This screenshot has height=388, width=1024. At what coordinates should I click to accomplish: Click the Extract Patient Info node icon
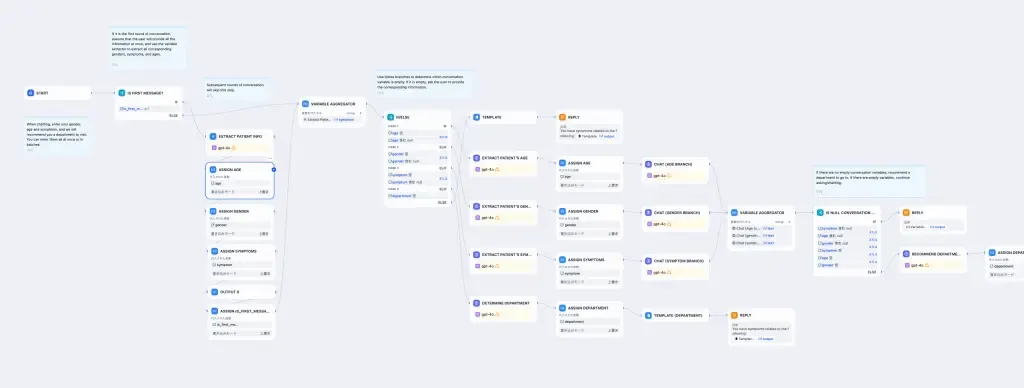(214, 136)
